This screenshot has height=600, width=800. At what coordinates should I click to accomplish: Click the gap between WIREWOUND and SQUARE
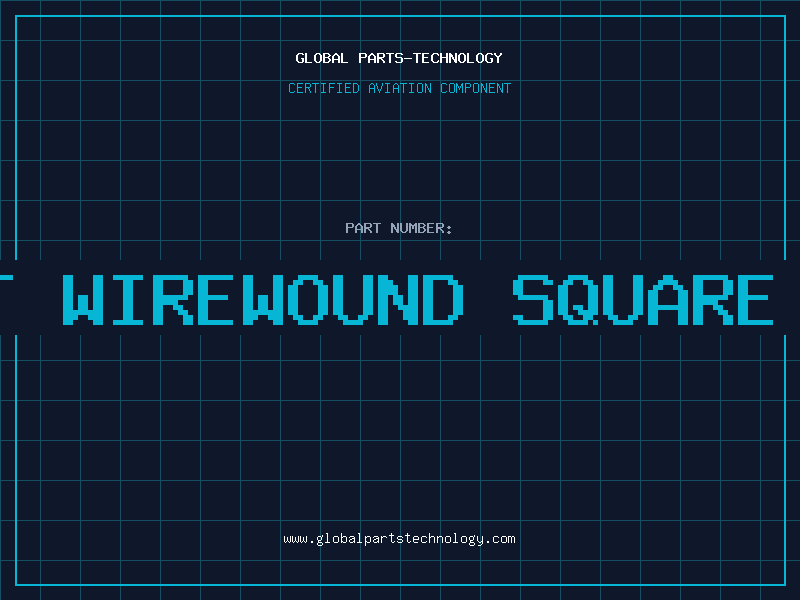pos(488,299)
